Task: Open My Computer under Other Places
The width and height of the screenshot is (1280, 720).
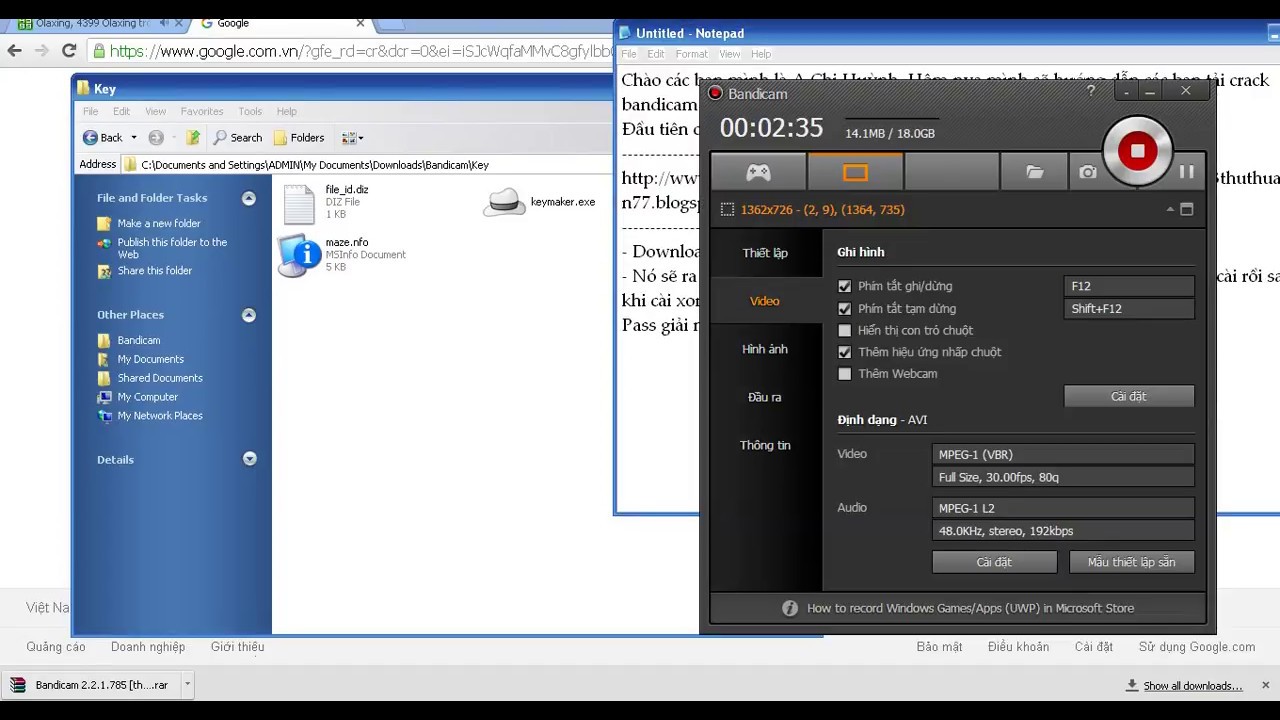Action: click(x=148, y=397)
